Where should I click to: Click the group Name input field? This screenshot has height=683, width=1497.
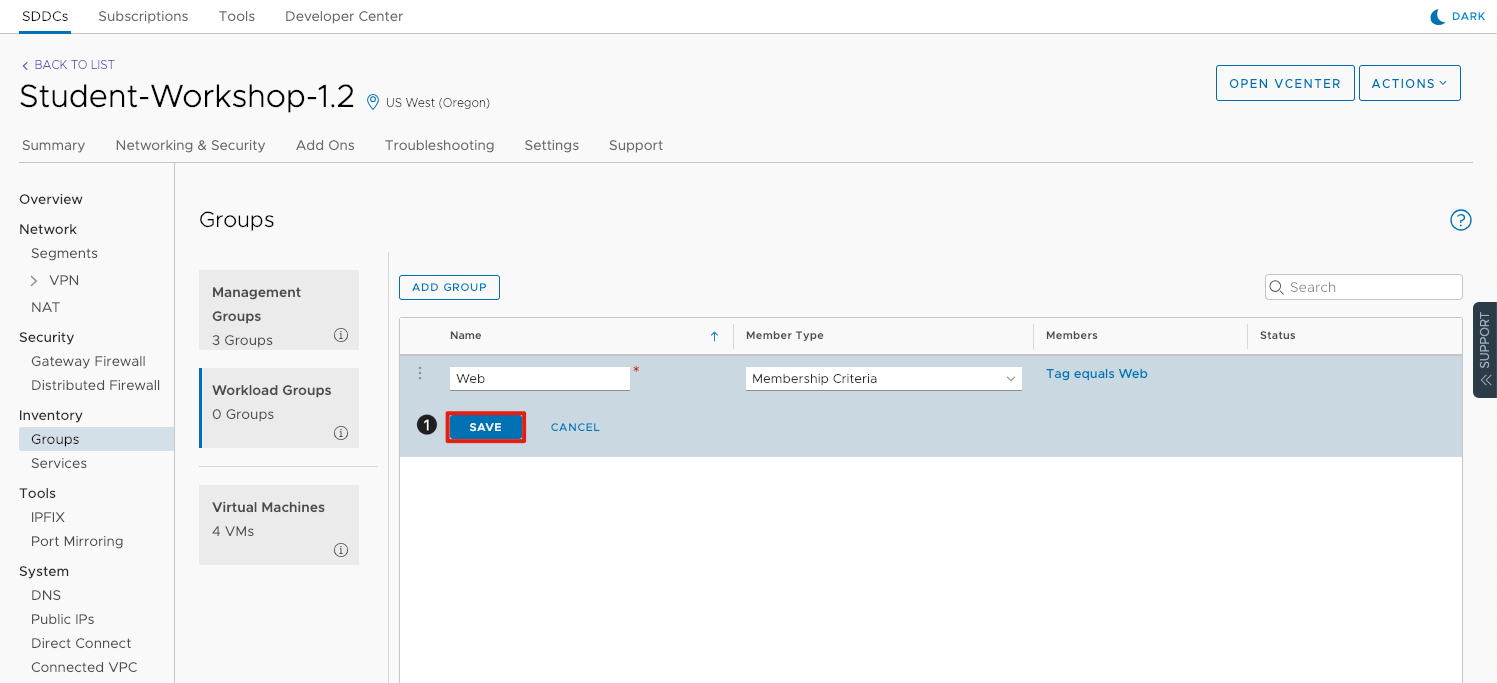539,379
